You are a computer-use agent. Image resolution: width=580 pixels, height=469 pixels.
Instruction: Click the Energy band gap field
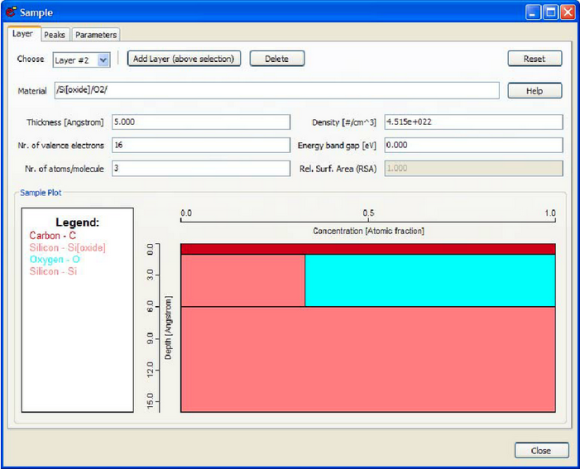click(x=473, y=145)
